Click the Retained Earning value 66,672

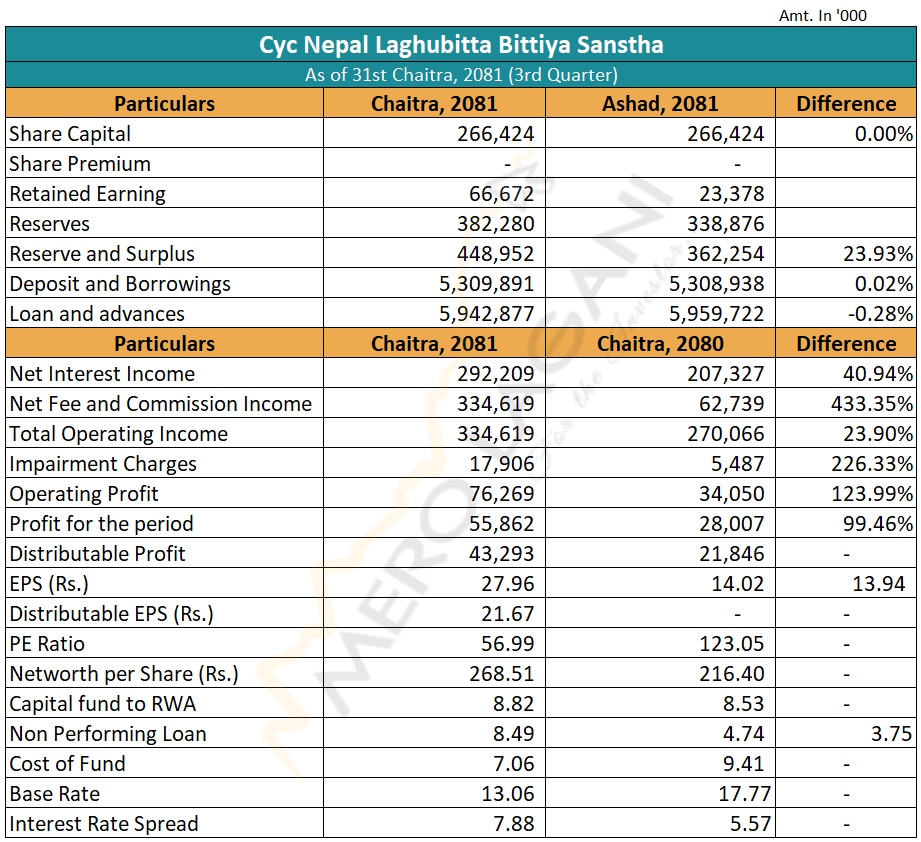click(x=502, y=194)
